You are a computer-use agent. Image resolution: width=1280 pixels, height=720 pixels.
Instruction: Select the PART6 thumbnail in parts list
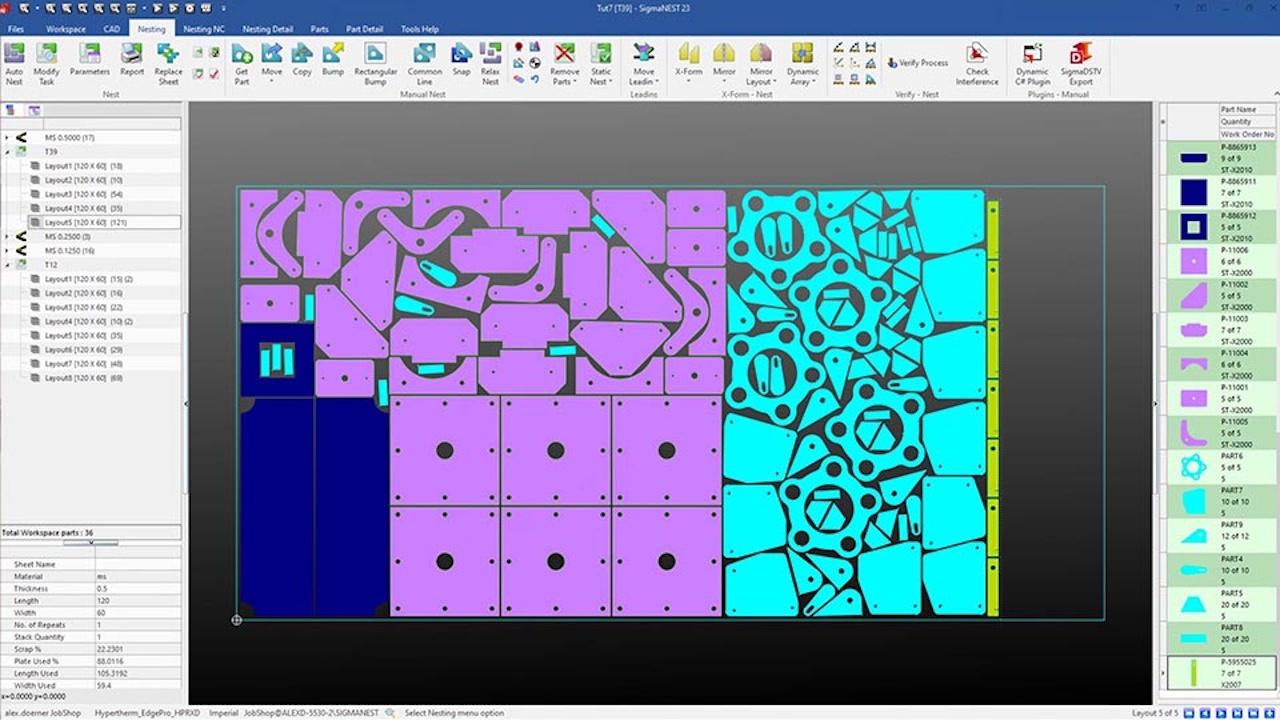pos(1194,467)
